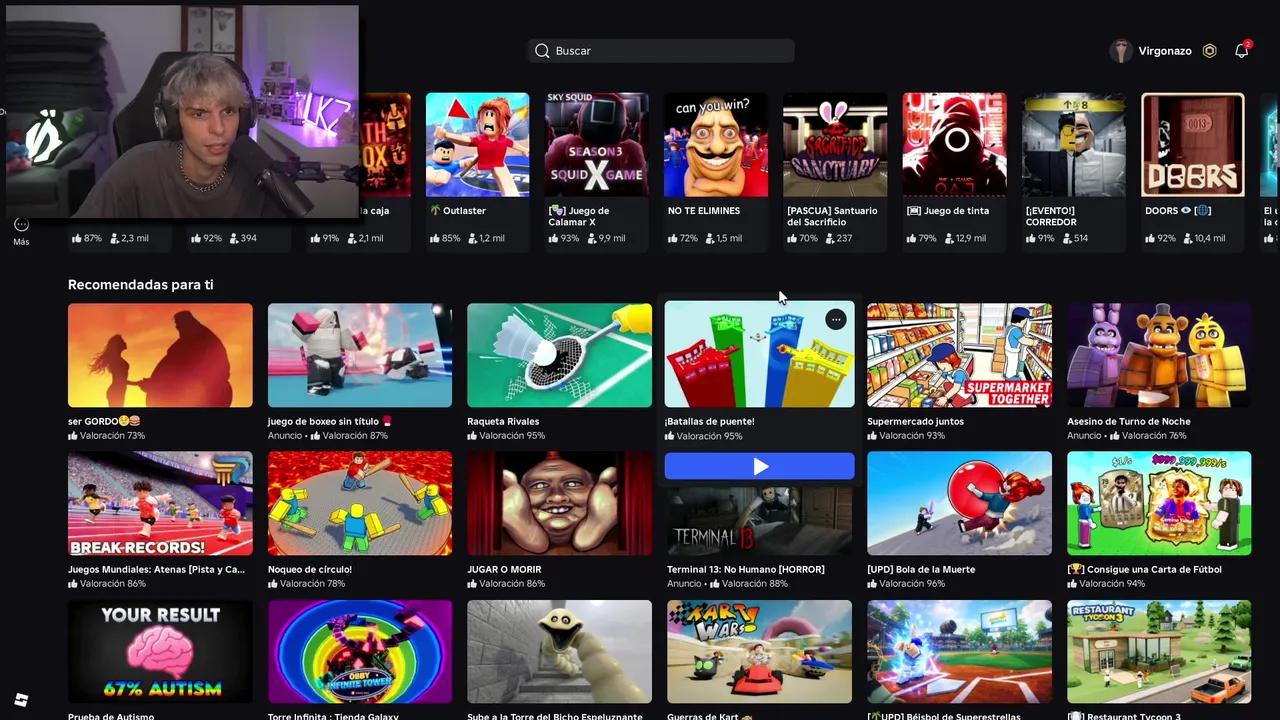Open three-dot menu on ¡Batallas de puente!
Screen dimensions: 1280x720
pyautogui.click(x=835, y=320)
